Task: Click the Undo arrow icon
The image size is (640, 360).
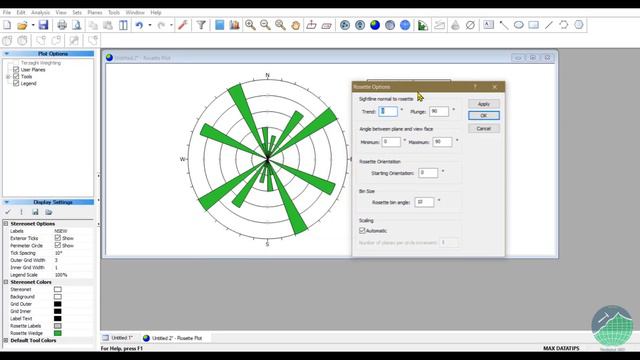Action: 140,25
